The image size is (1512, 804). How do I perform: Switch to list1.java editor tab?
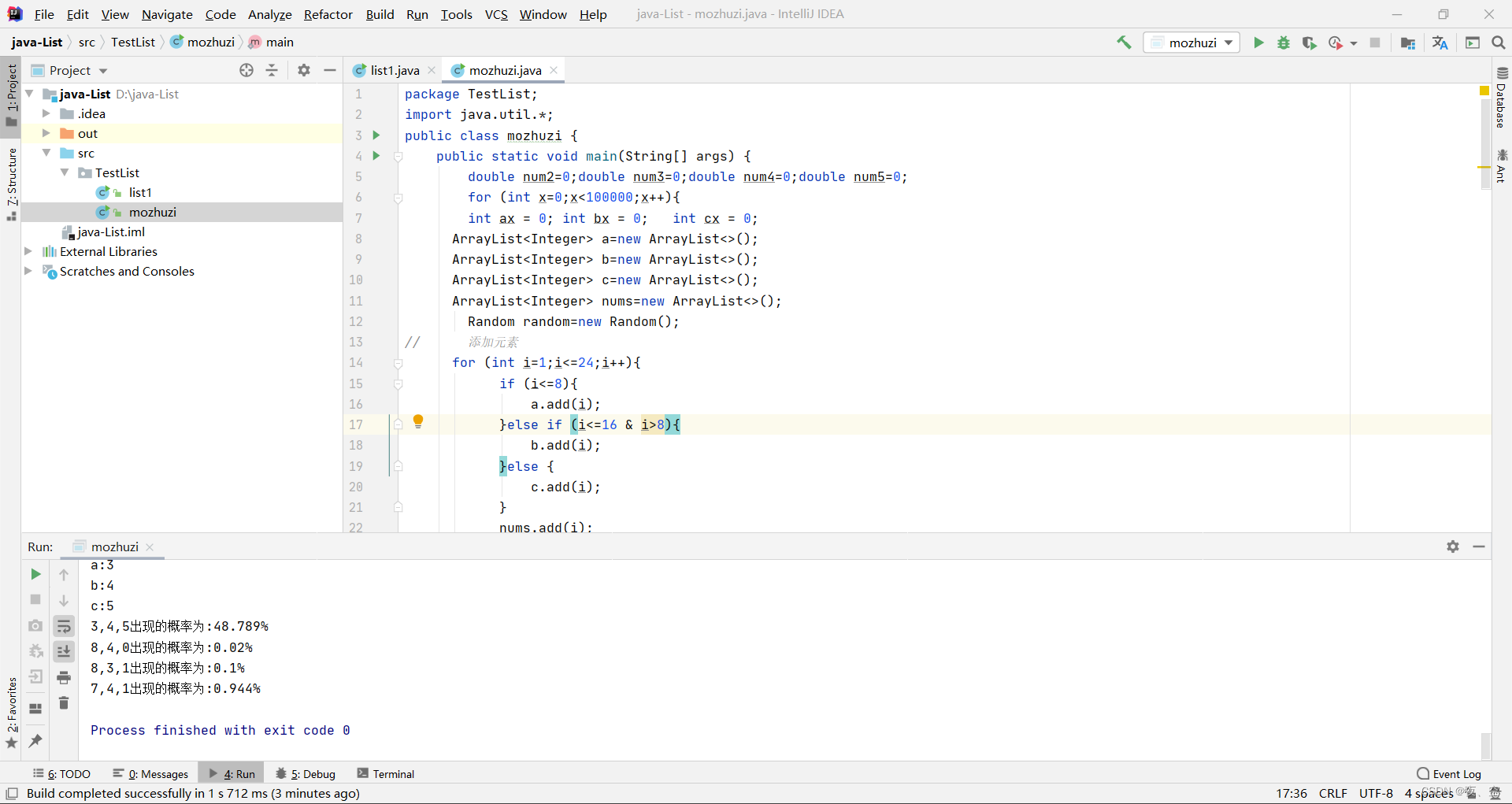(395, 70)
